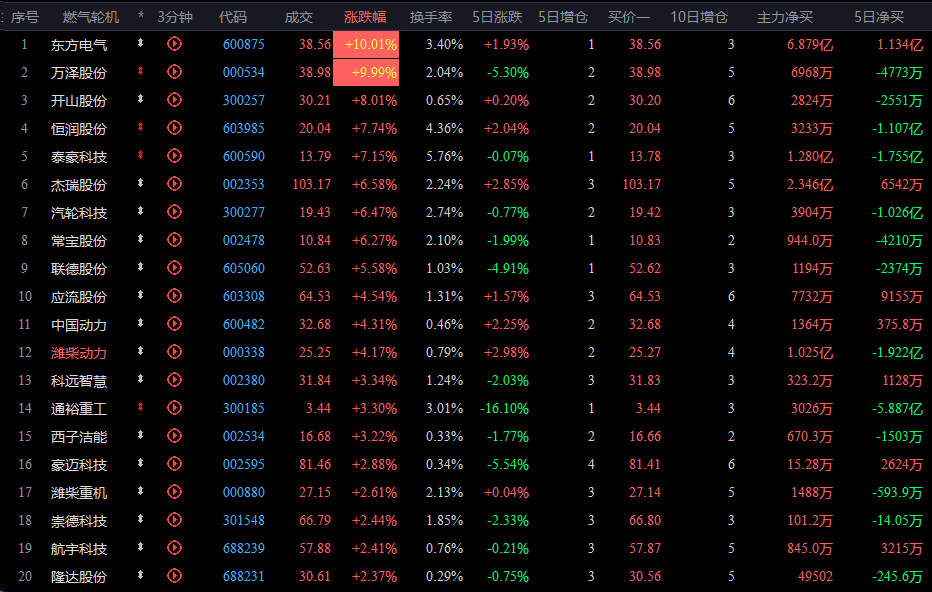Open stock code 600875 link

[x=243, y=45]
